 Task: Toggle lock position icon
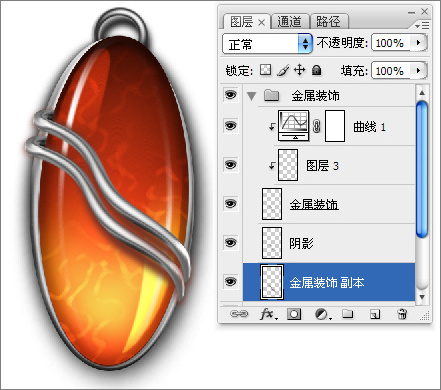pos(300,70)
